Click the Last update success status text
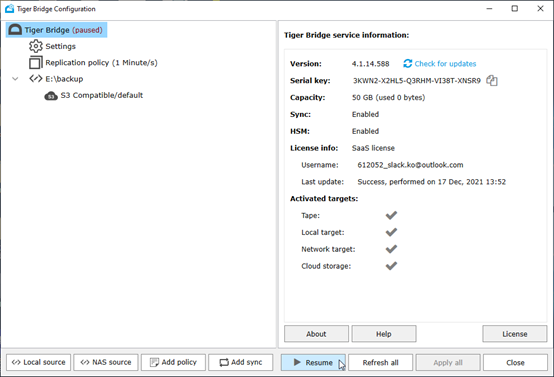The image size is (554, 377). click(x=431, y=182)
